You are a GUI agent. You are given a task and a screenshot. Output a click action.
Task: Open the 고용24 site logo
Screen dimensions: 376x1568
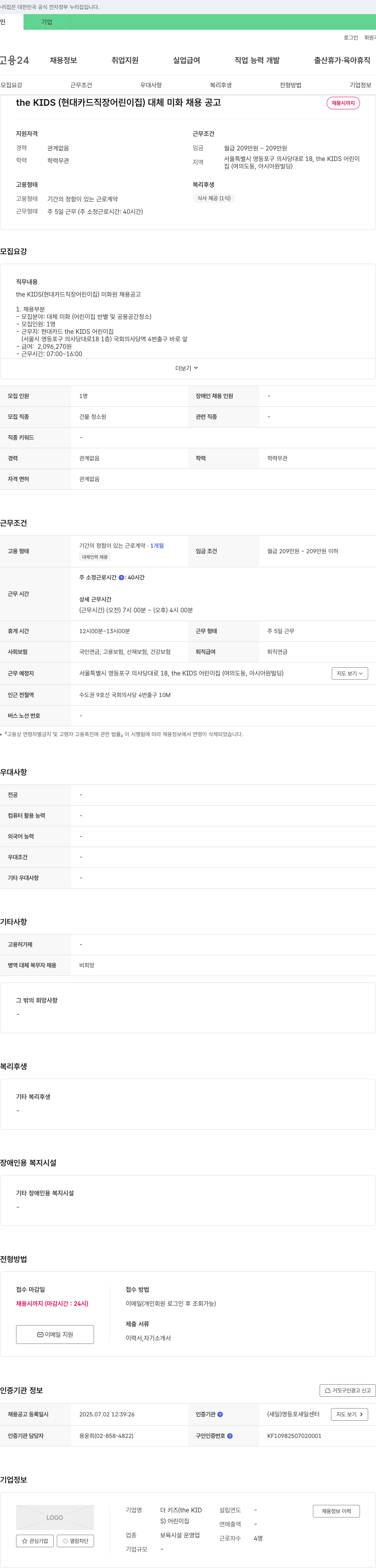click(14, 60)
